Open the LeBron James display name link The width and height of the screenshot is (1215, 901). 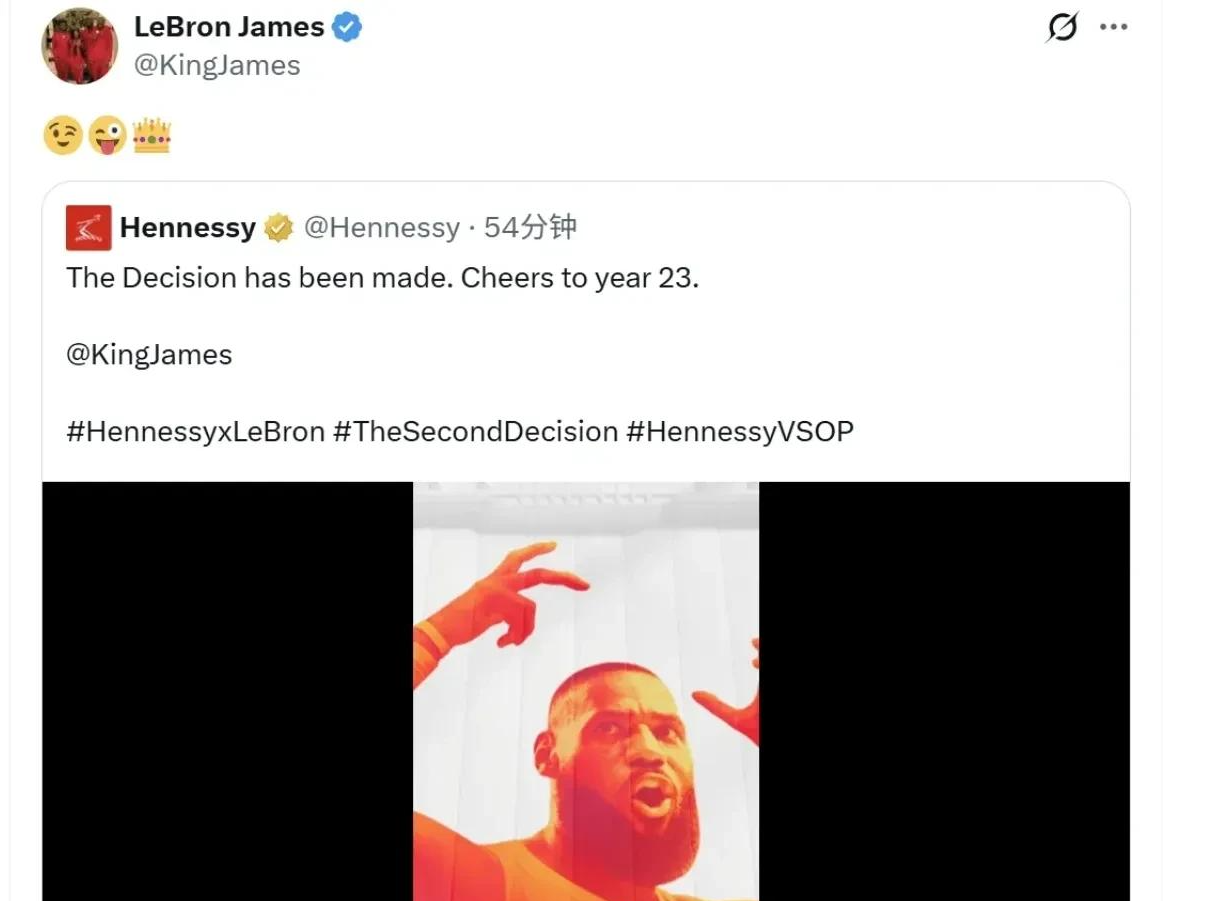pos(229,27)
